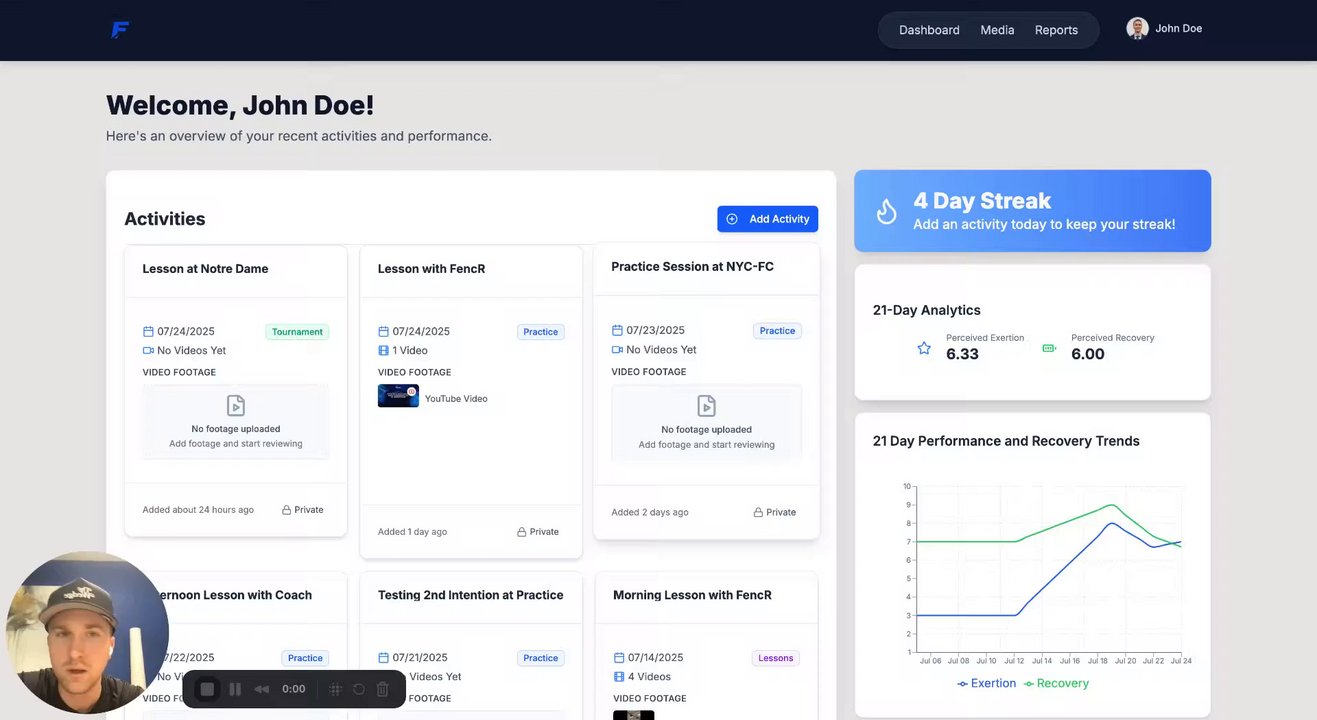Screen dimensions: 1317x720
Task: Click the Add Activity button
Action: 767,219
